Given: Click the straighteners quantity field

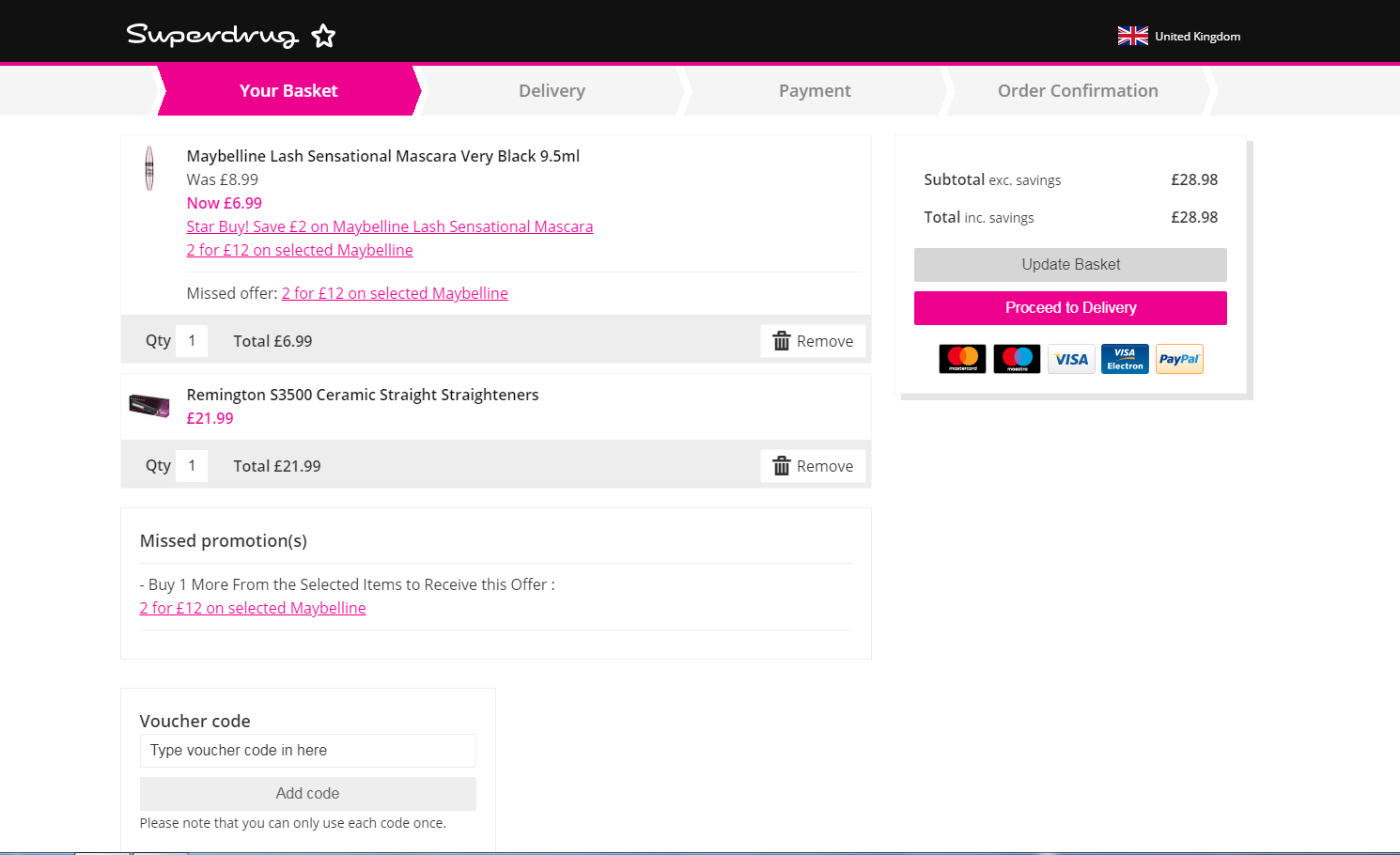Looking at the screenshot, I should point(192,466).
